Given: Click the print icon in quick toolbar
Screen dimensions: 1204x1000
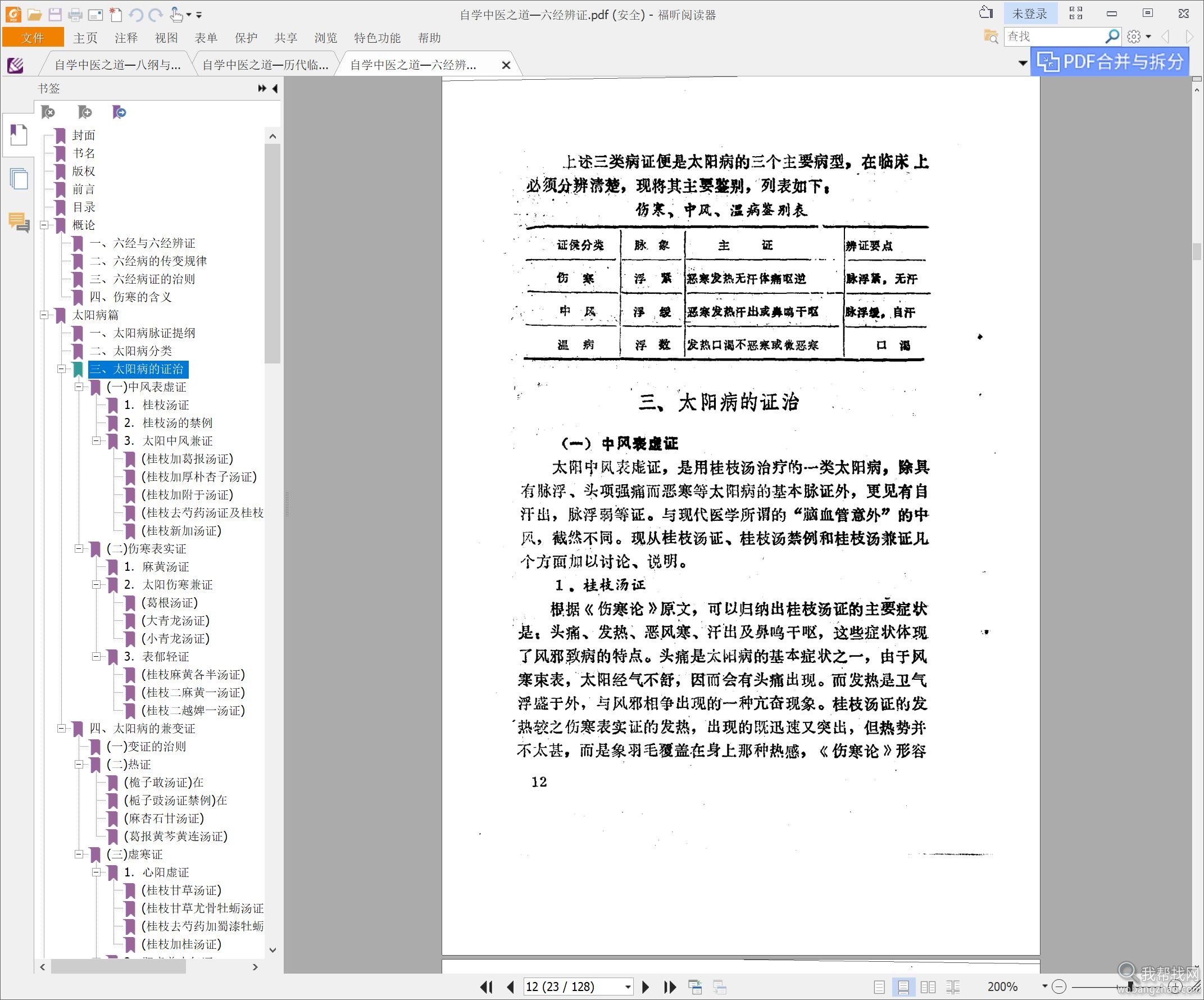Looking at the screenshot, I should click(75, 15).
